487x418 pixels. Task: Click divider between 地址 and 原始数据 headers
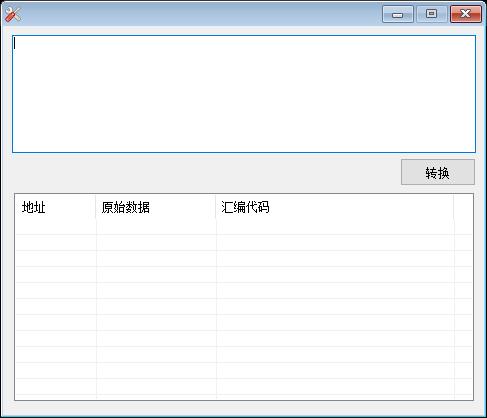(x=96, y=207)
